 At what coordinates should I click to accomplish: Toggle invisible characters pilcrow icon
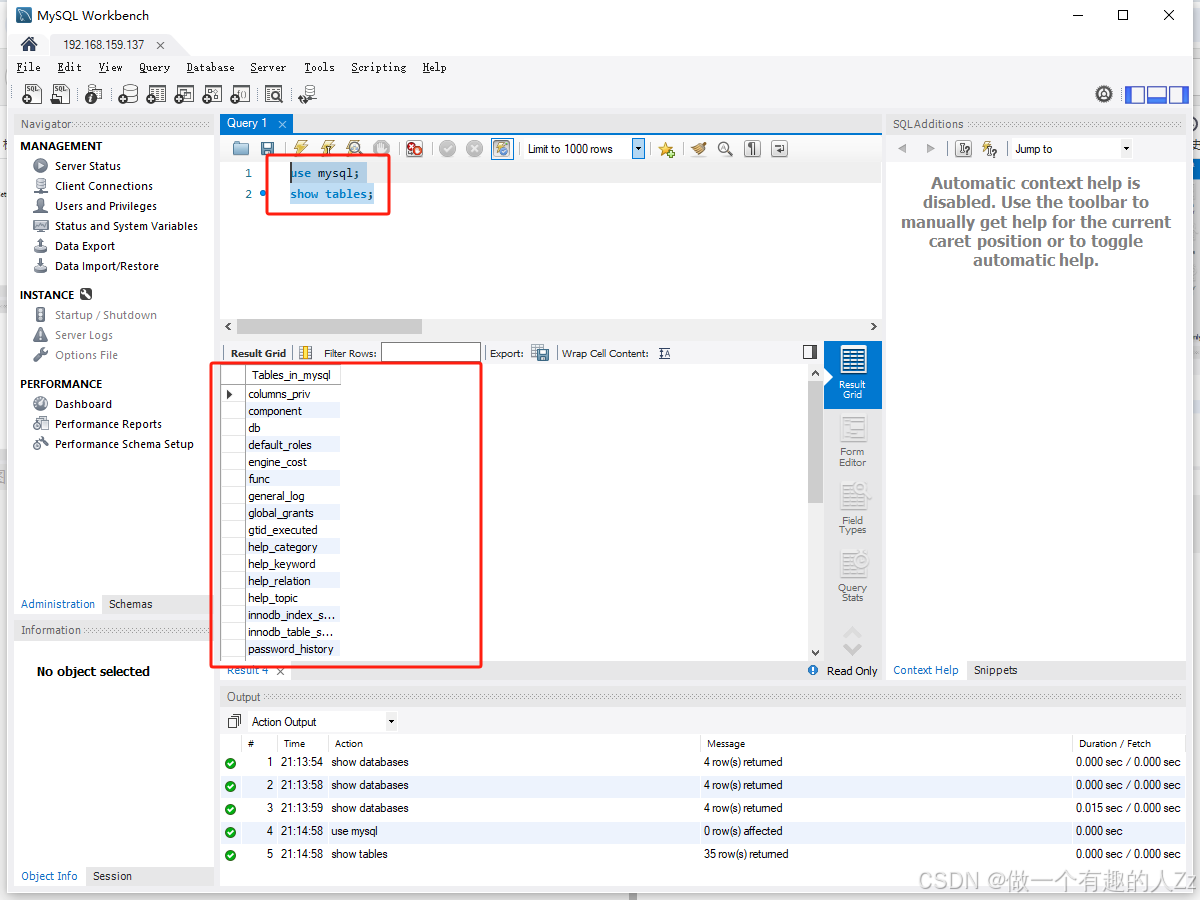752,149
